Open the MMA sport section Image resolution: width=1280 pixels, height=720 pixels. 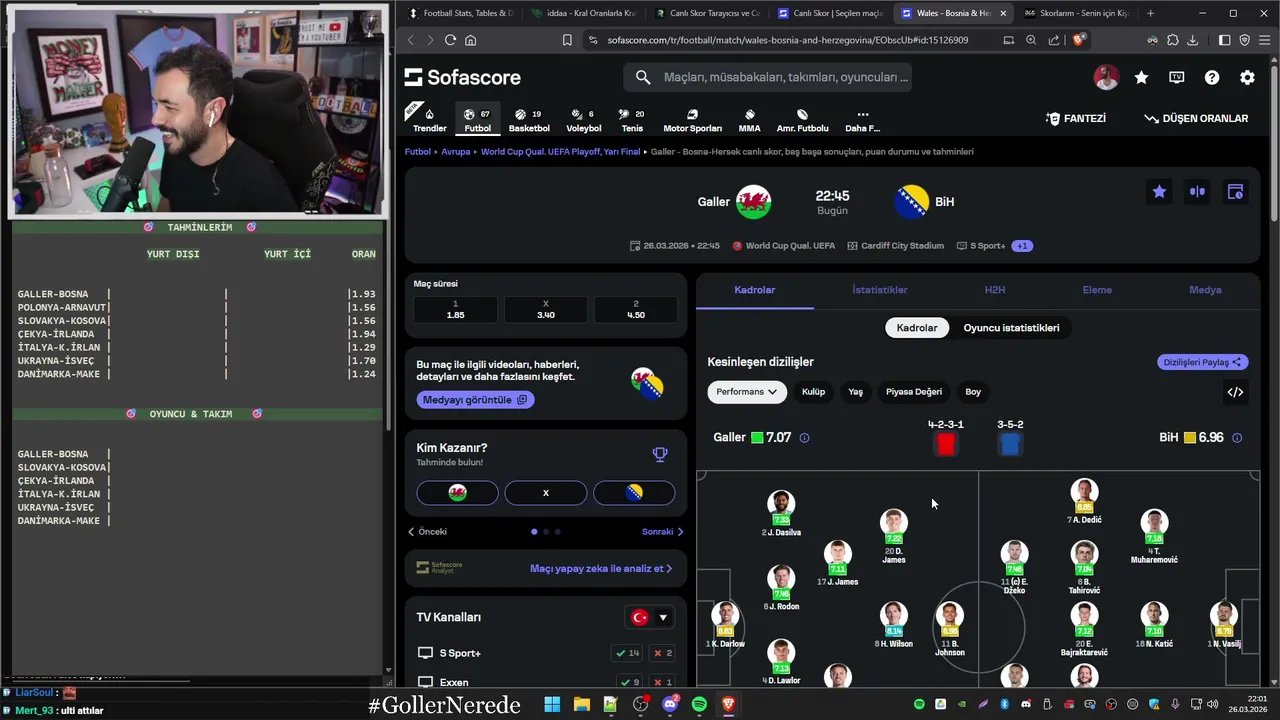[749, 121]
